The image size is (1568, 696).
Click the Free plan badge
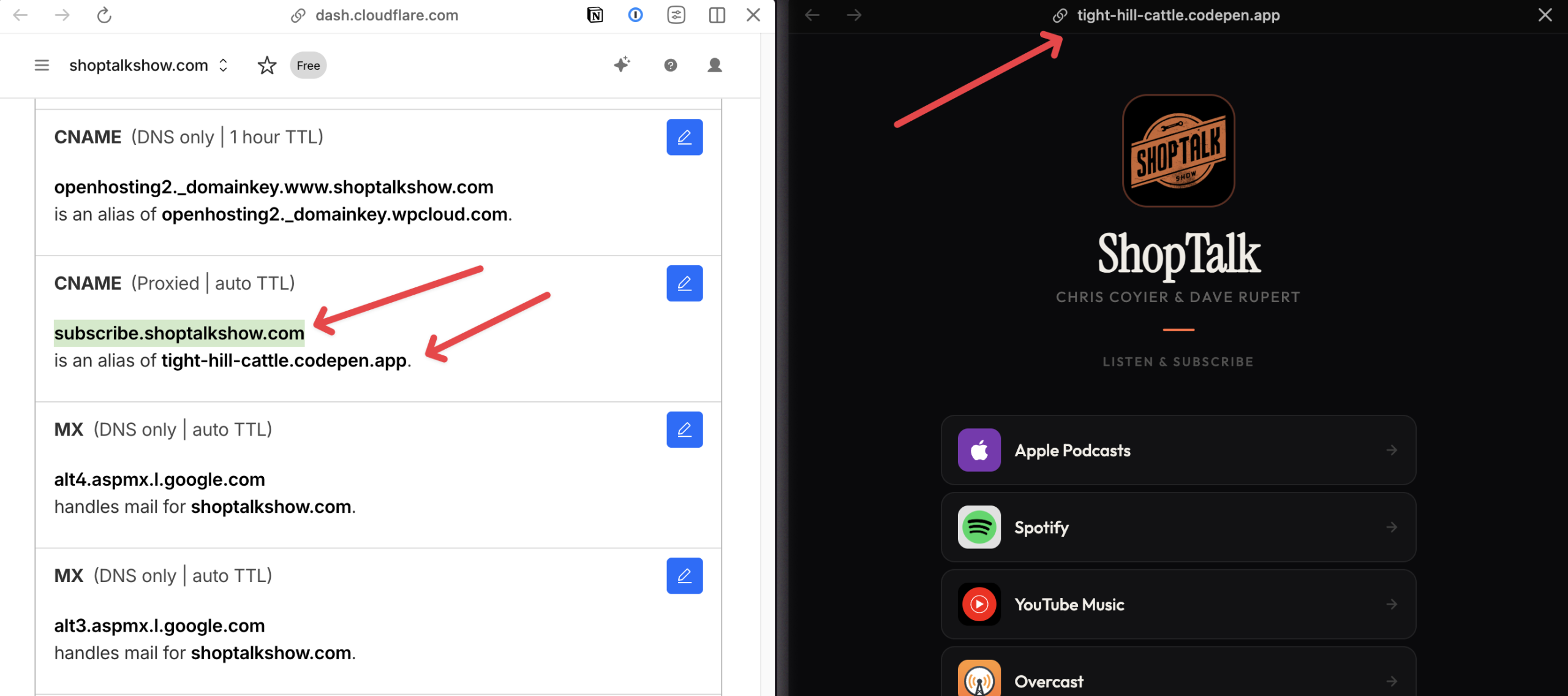point(308,66)
